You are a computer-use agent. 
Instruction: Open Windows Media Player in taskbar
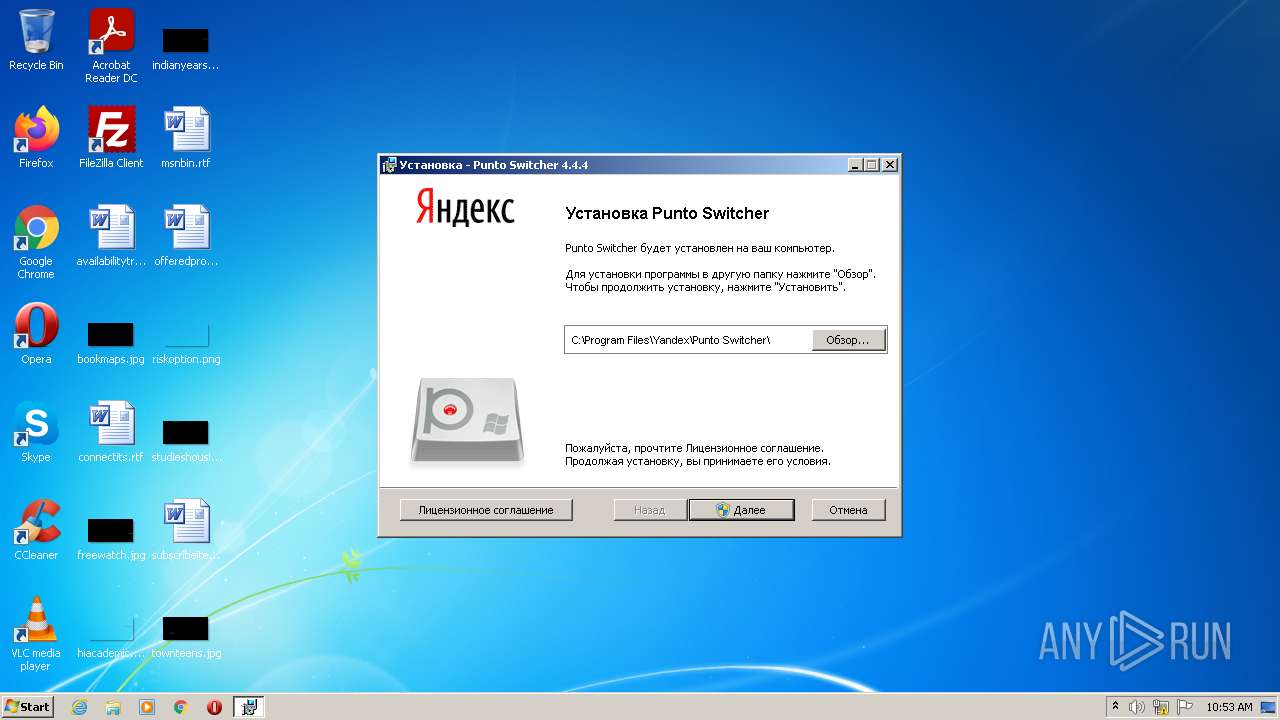(x=147, y=707)
